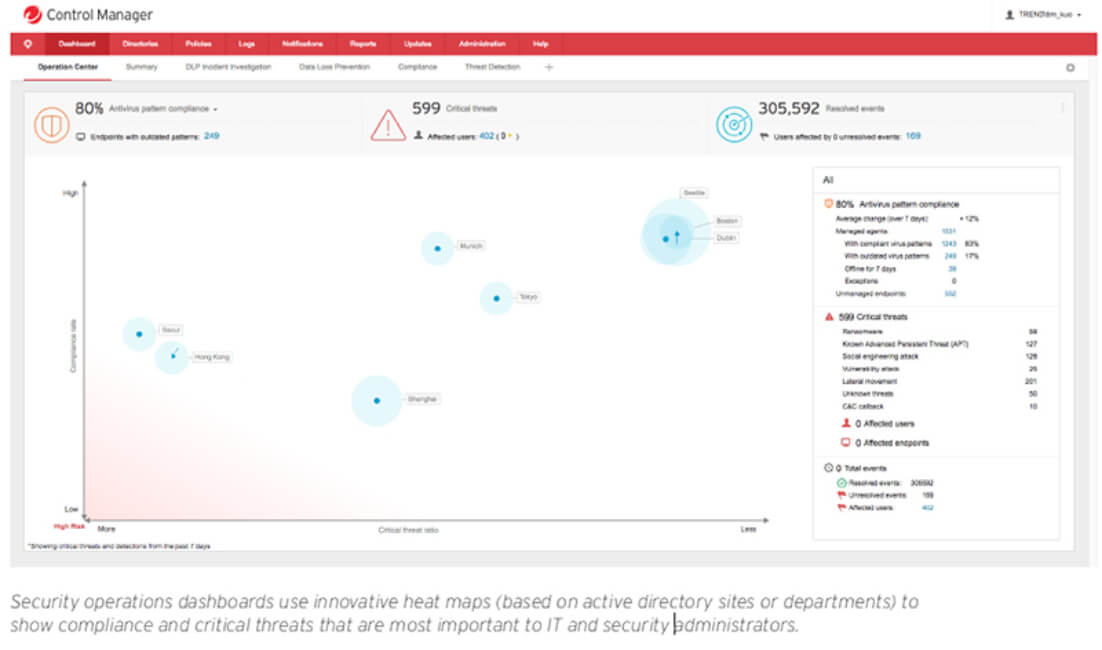
Task: Select the Hong Kong bubble on the heat map
Action: pyautogui.click(x=172, y=357)
